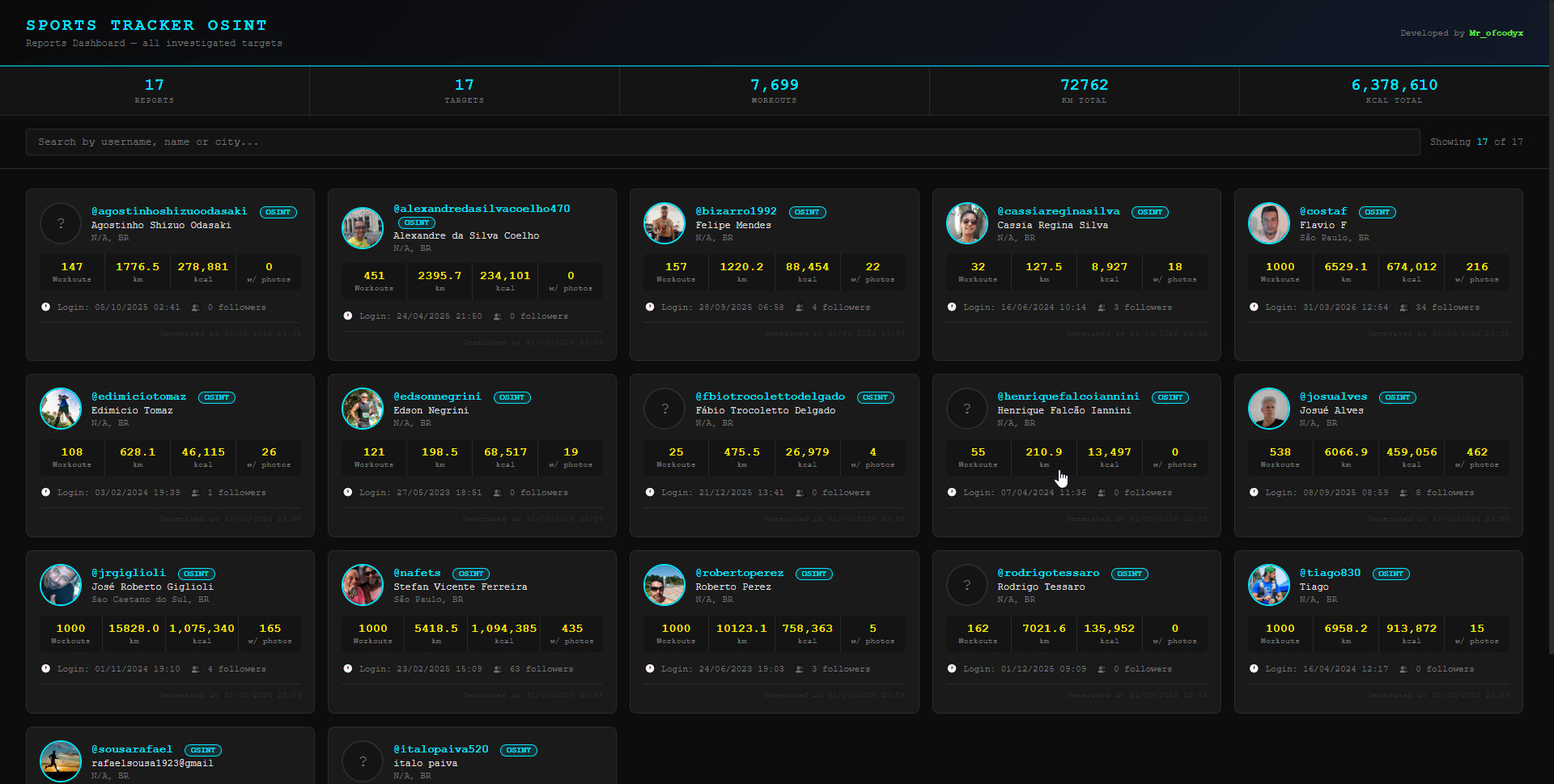Click Josué Alves's profile photo

[x=1268, y=409]
